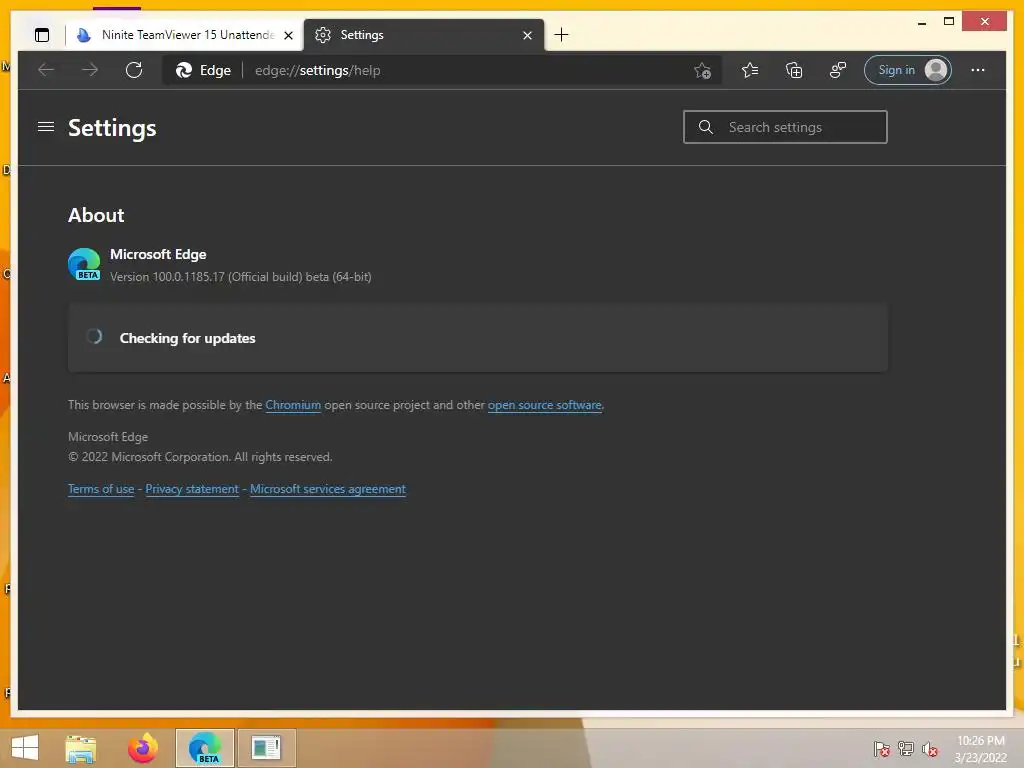Launch Firefox from the taskbar
Image resolution: width=1024 pixels, height=768 pixels.
tap(142, 748)
